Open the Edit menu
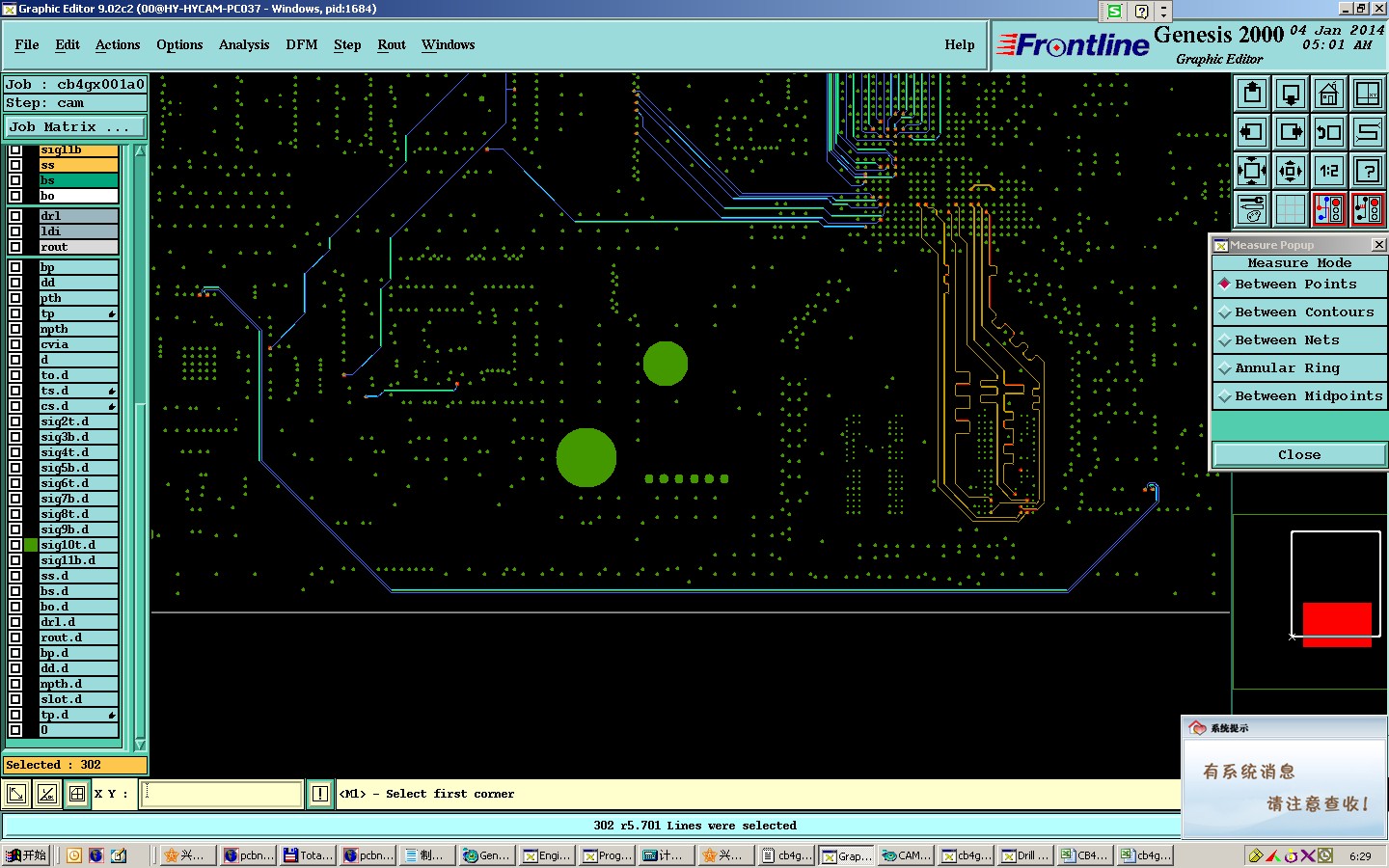 click(x=68, y=44)
